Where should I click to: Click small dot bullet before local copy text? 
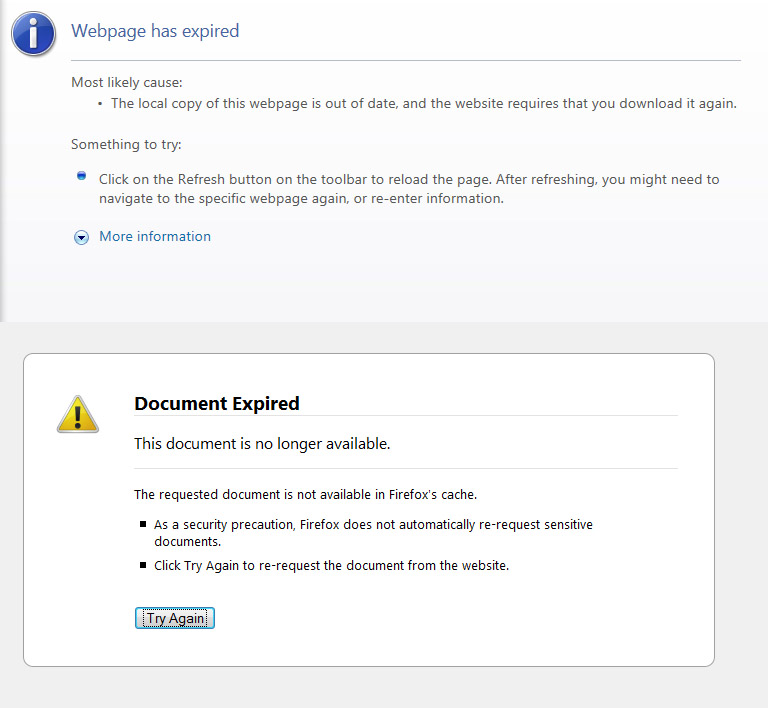(100, 103)
